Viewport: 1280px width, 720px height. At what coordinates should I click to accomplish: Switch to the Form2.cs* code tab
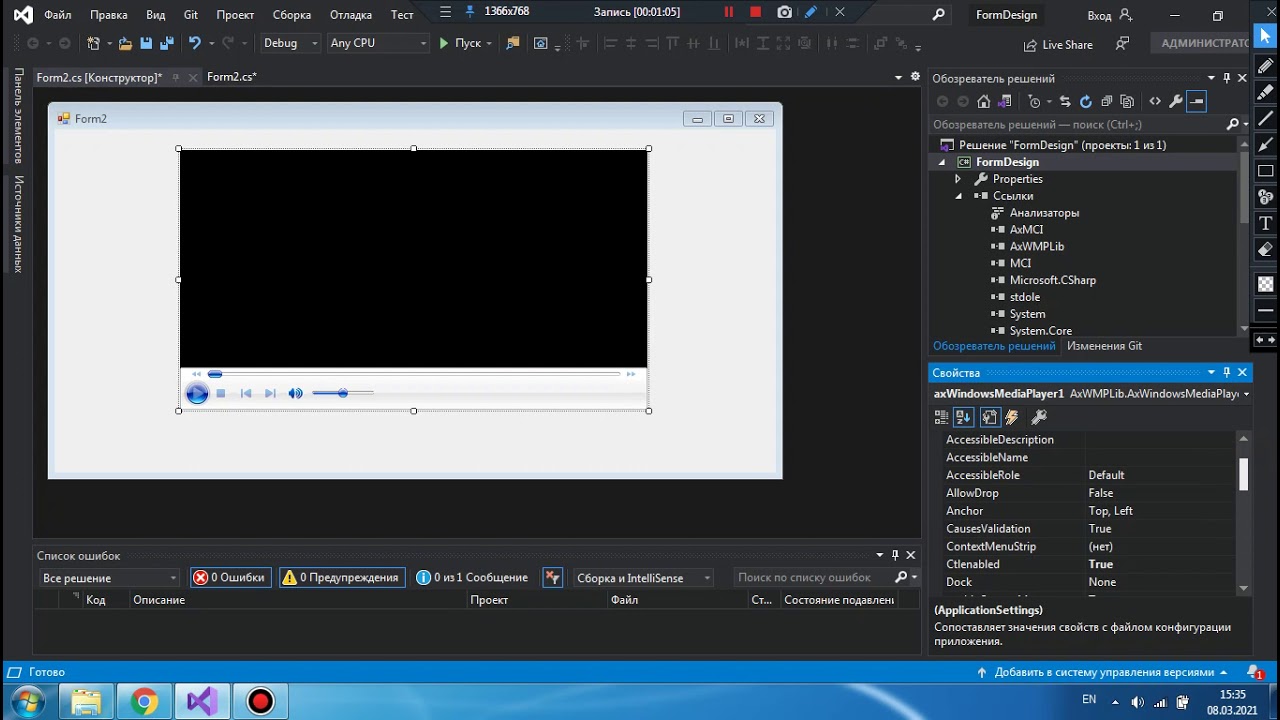232,77
